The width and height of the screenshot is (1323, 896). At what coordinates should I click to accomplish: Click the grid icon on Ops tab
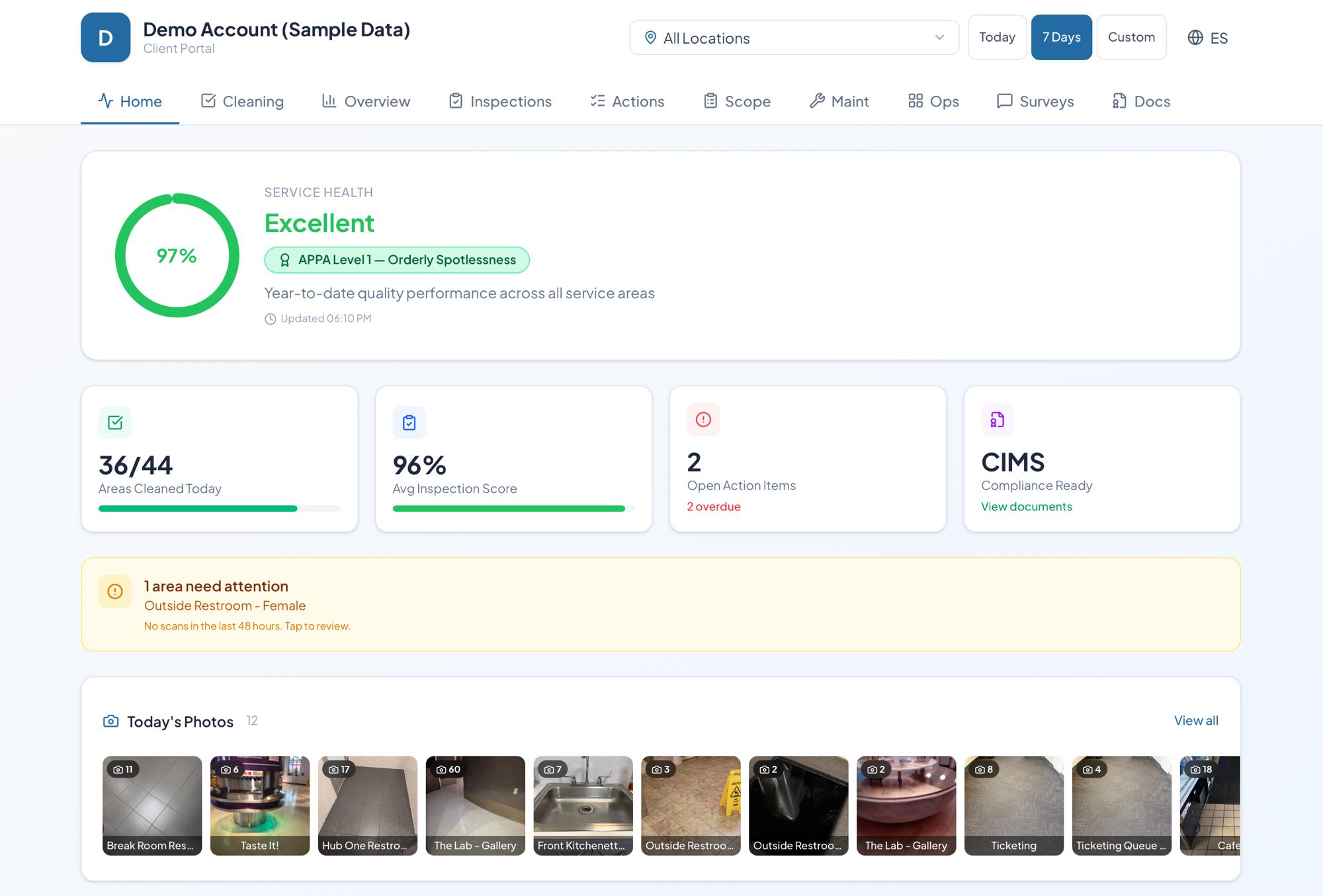click(915, 101)
